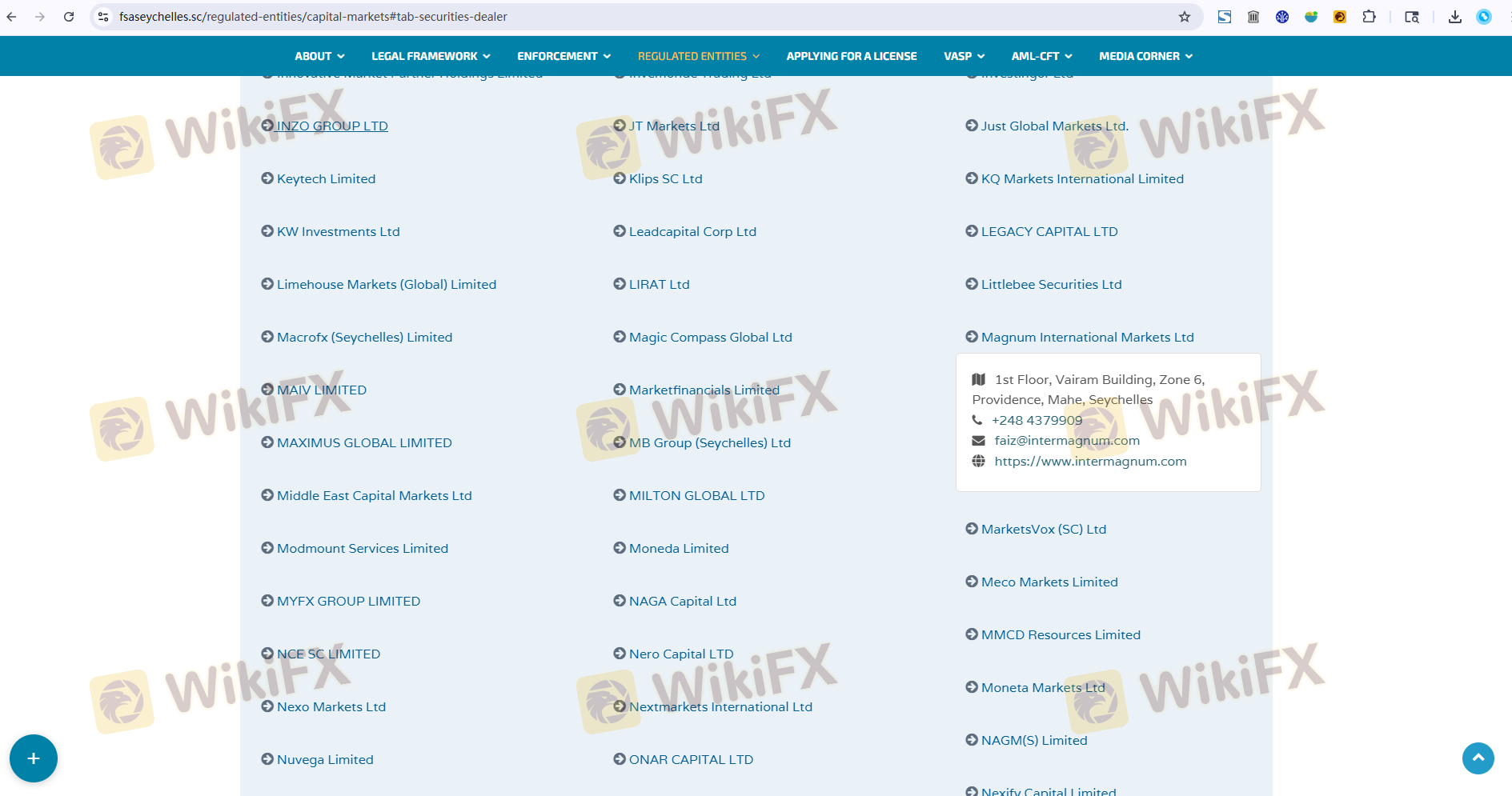The image size is (1512, 796).
Task: Go to APPLYING FOR A LICENSE page
Action: click(x=852, y=56)
